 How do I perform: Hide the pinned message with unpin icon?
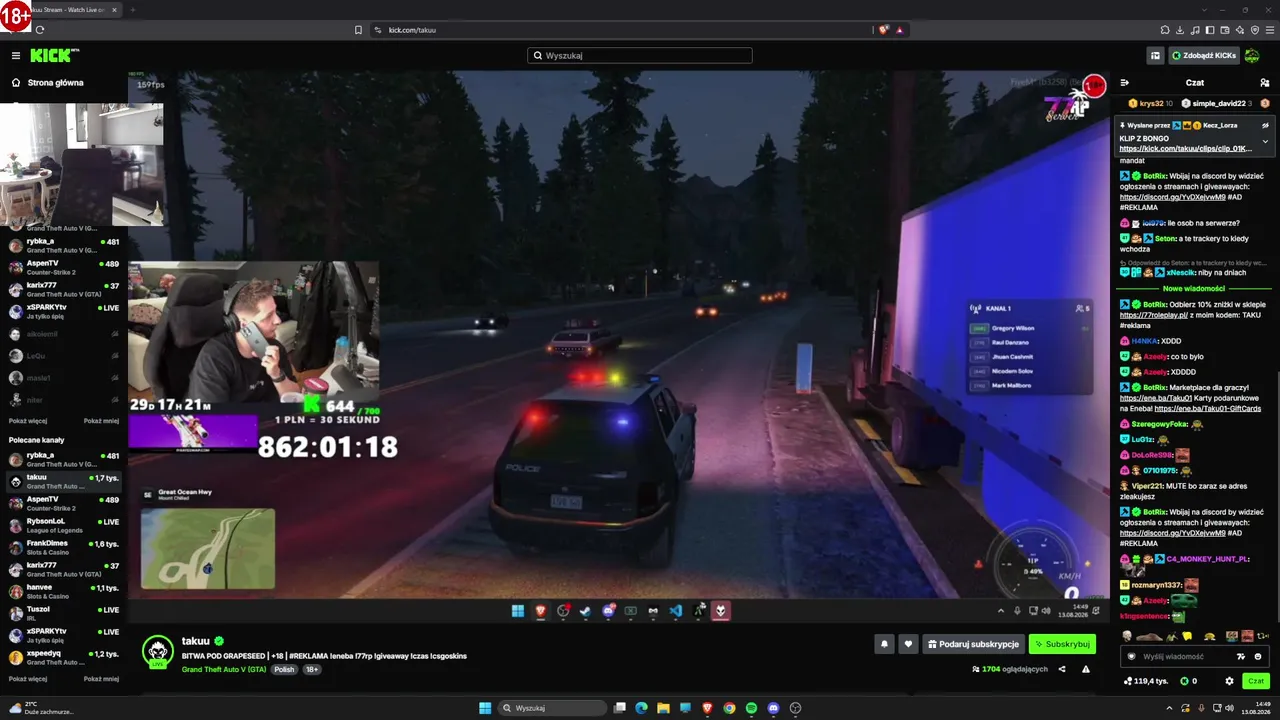[1265, 125]
